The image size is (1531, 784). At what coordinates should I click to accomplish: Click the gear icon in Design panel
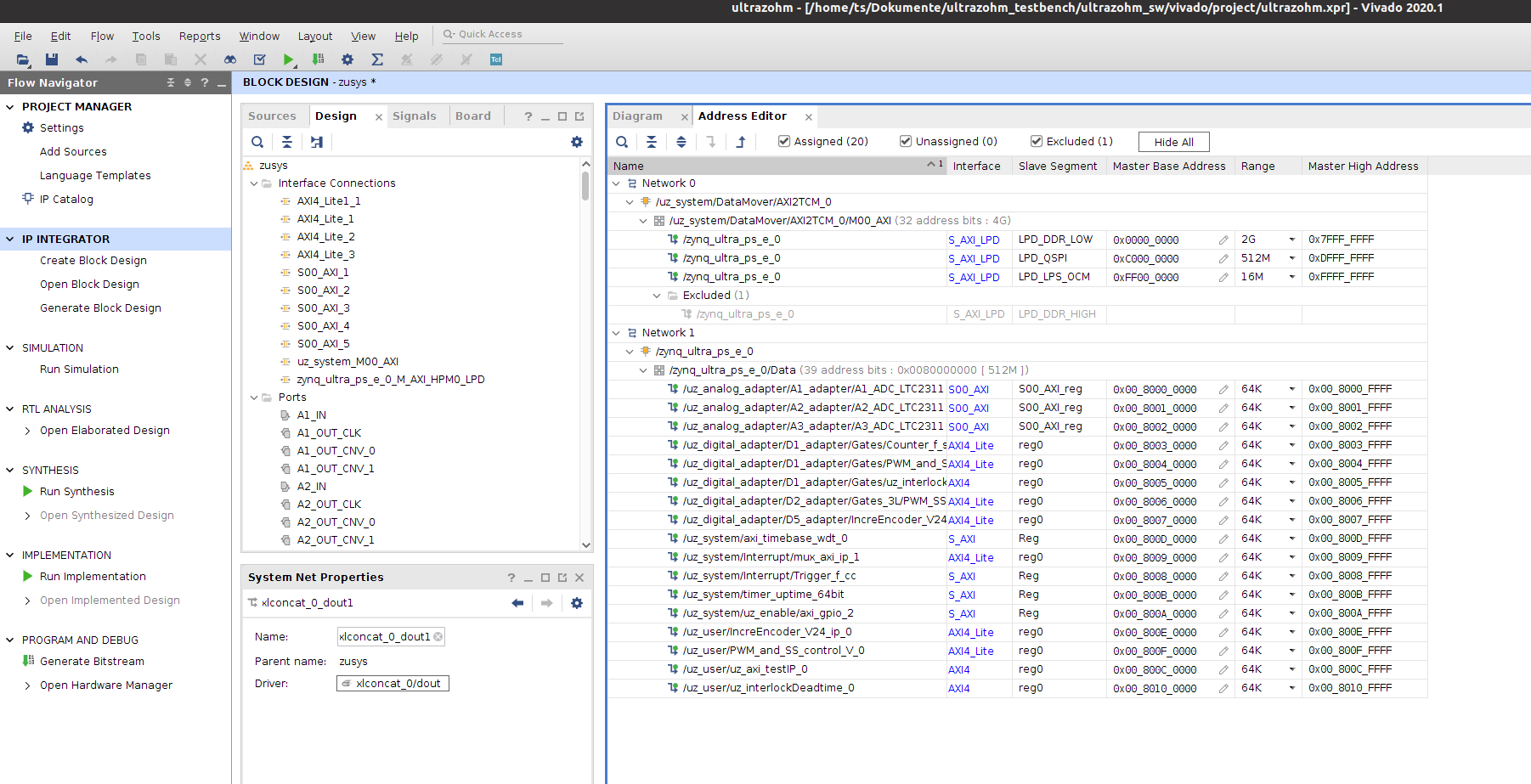pyautogui.click(x=577, y=142)
